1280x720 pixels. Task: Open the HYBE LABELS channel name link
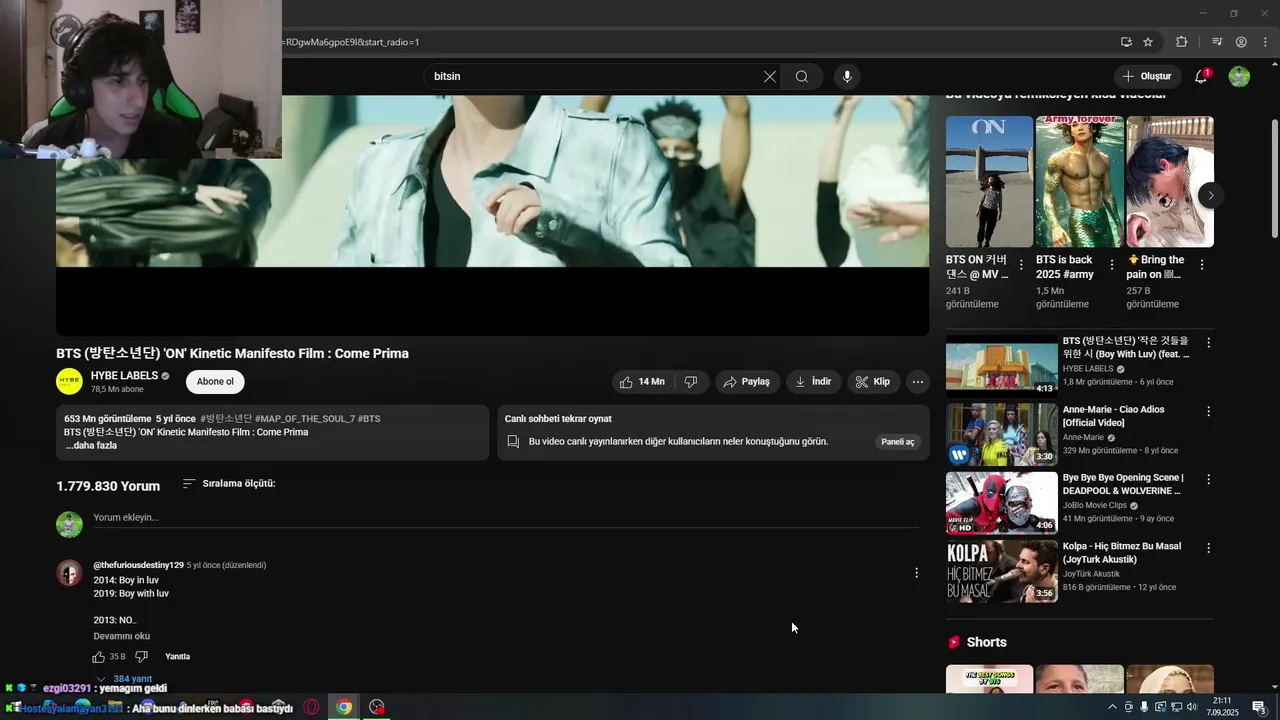[x=124, y=376]
